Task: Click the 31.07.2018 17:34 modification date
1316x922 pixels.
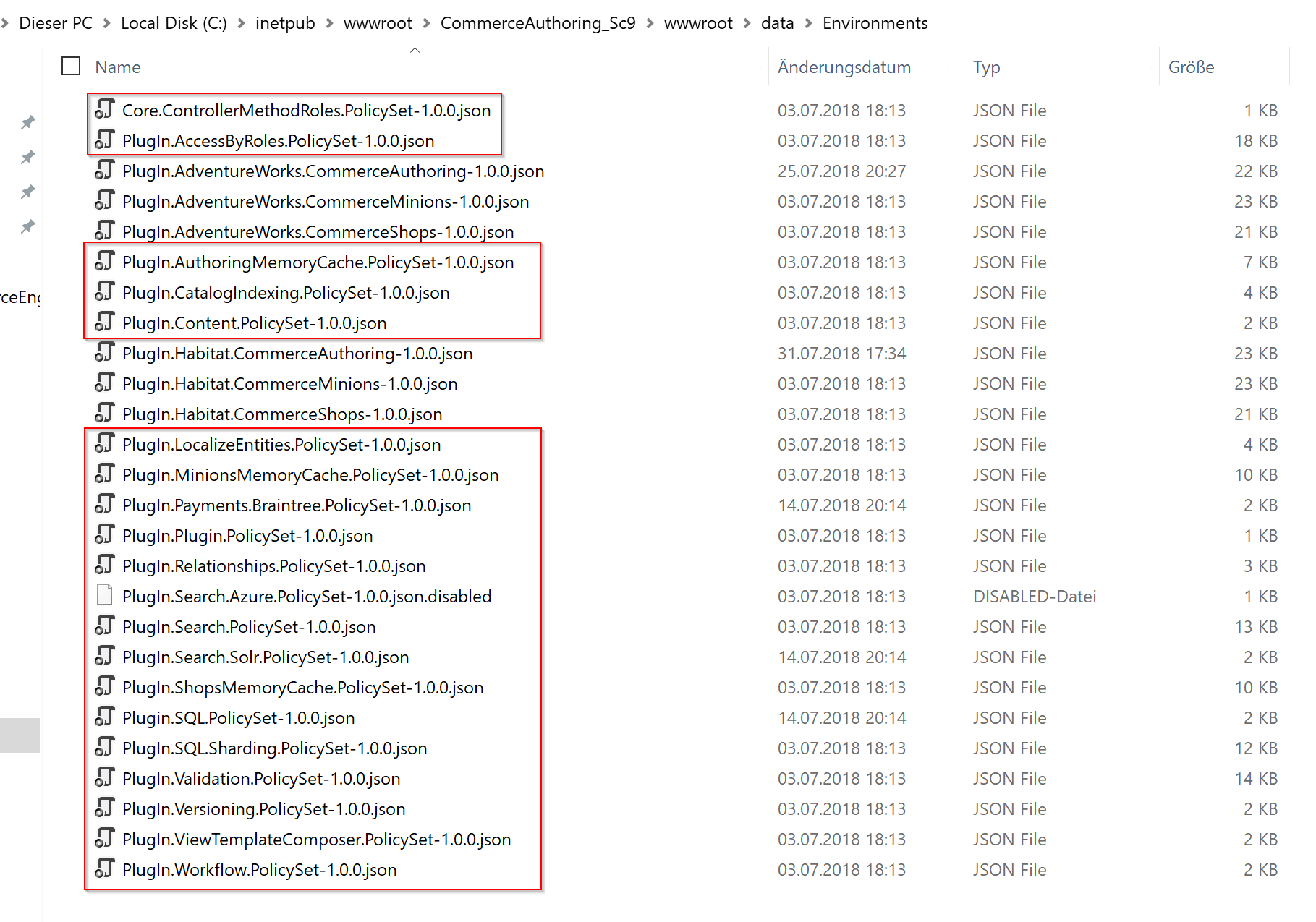Action: (x=842, y=354)
